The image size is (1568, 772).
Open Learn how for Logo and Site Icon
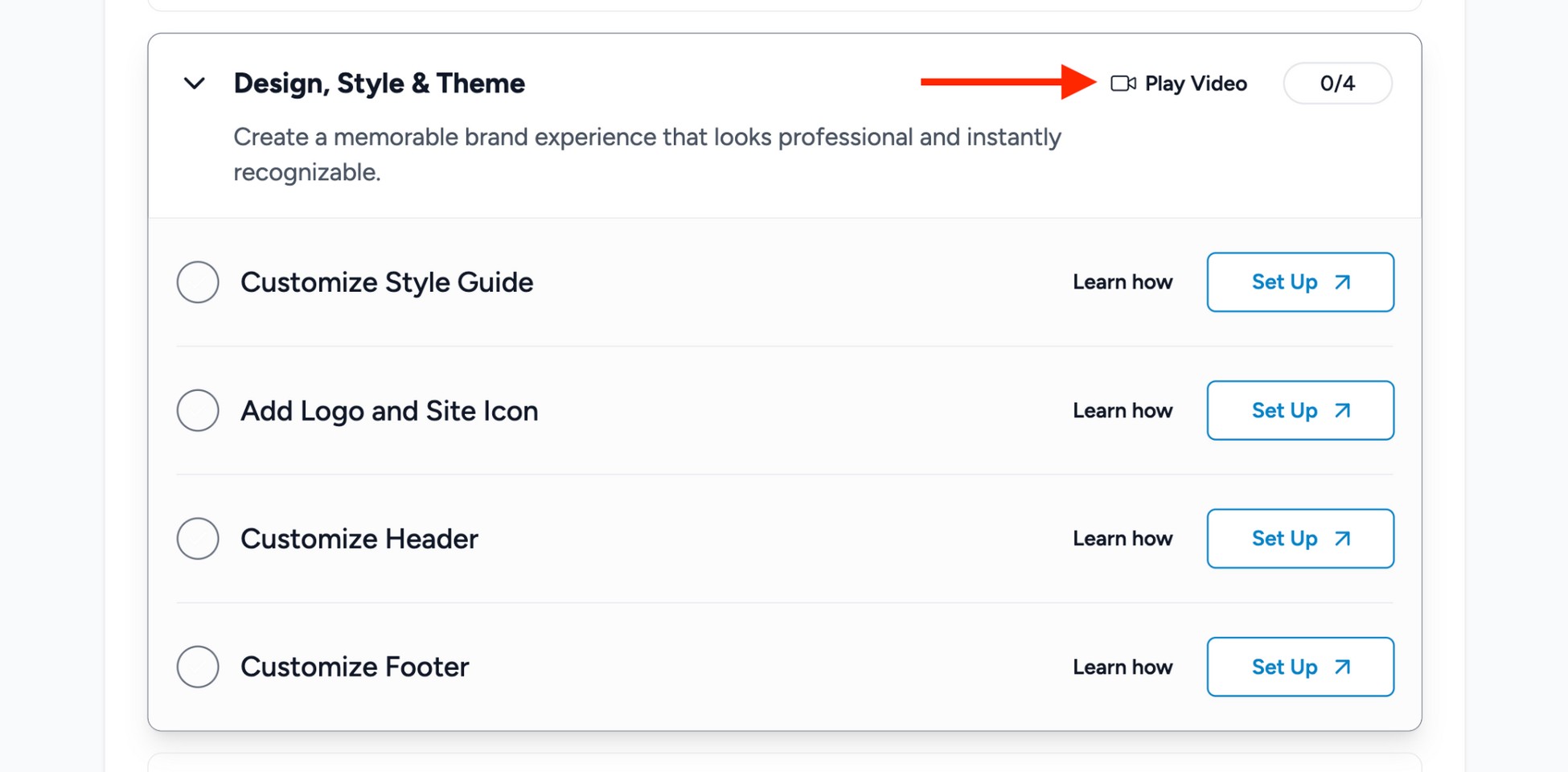pos(1123,411)
